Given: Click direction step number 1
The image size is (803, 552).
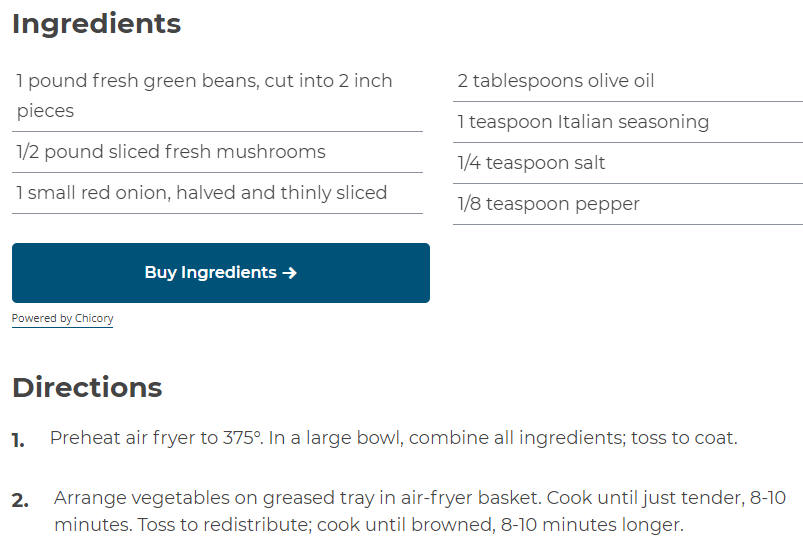Looking at the screenshot, I should [18, 440].
